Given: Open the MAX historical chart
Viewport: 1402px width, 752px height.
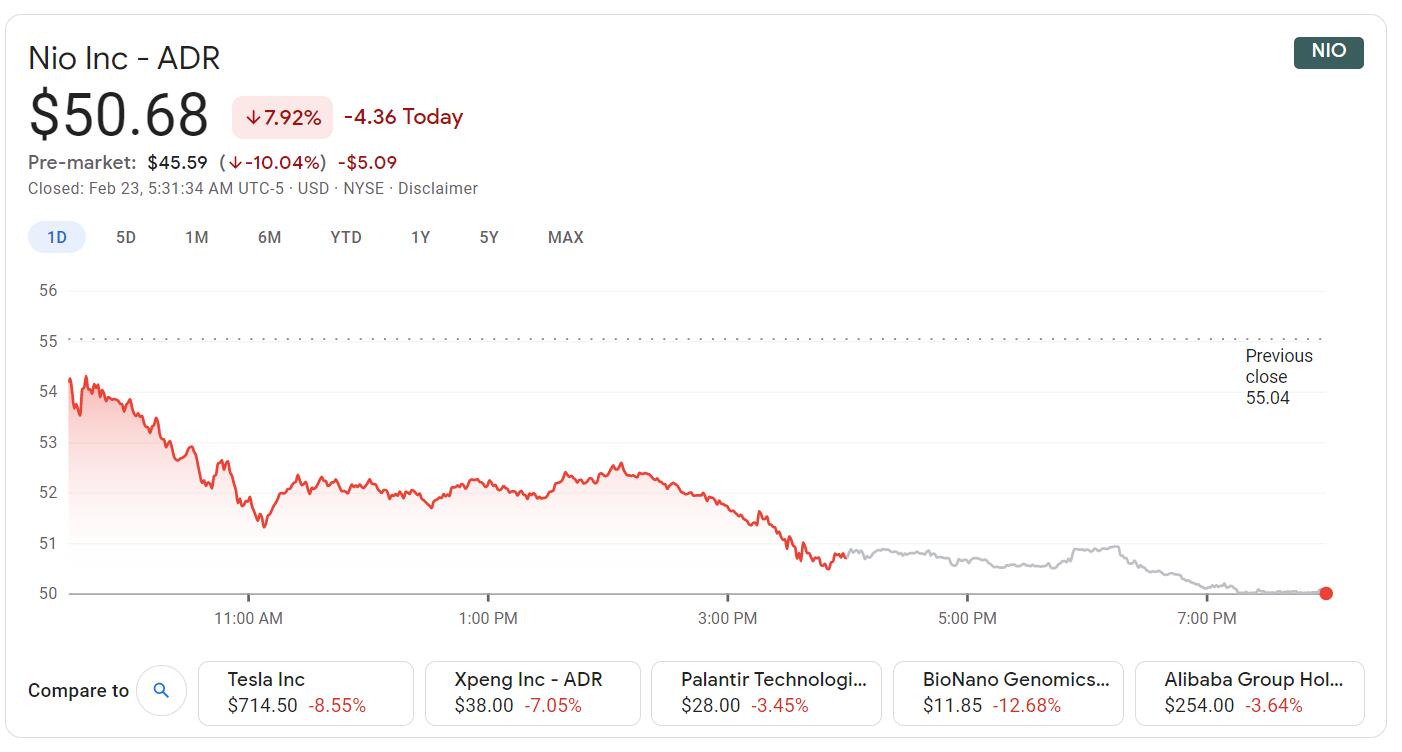Looking at the screenshot, I should (566, 237).
